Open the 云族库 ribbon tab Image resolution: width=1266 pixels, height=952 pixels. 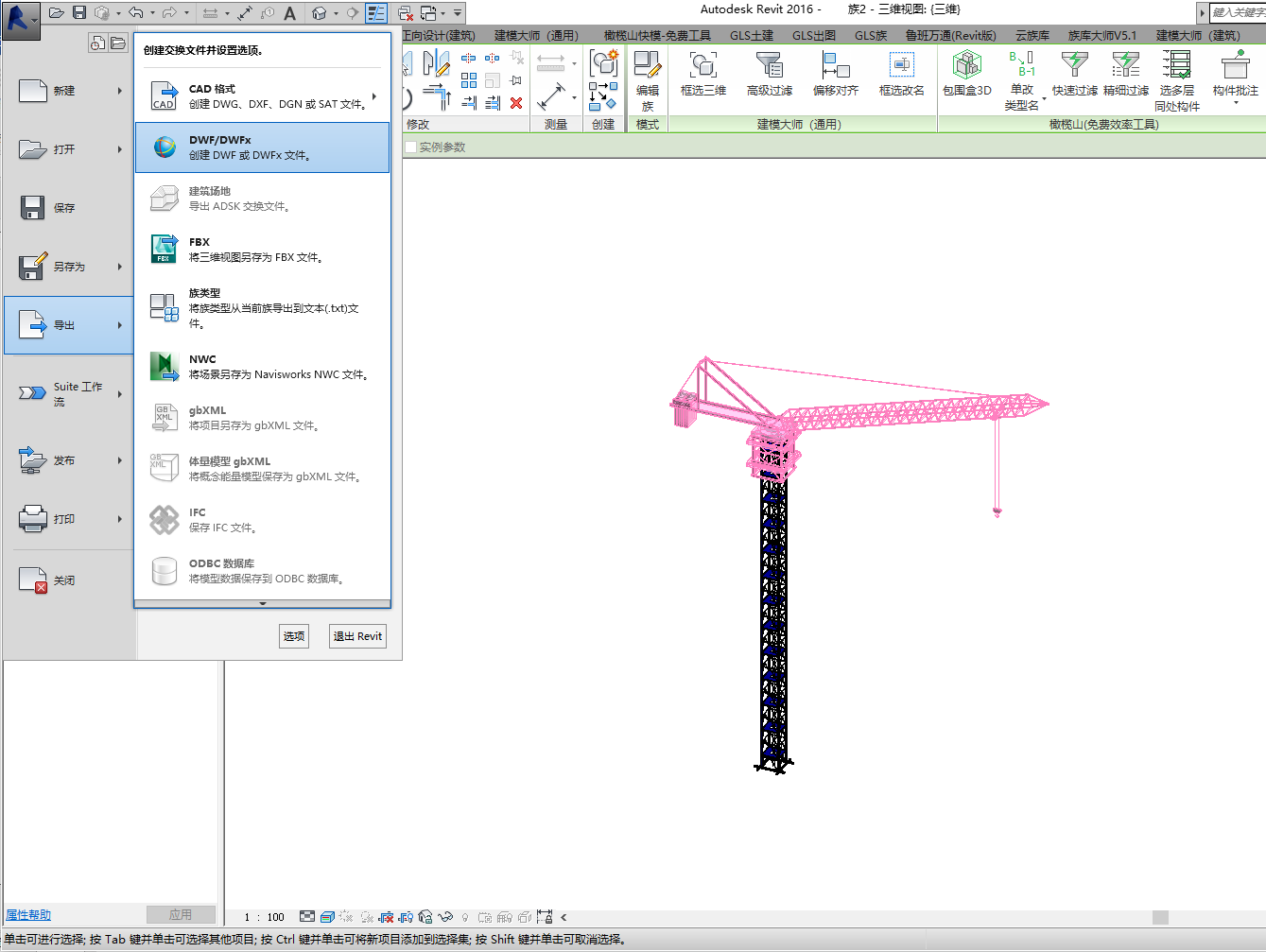click(1032, 36)
